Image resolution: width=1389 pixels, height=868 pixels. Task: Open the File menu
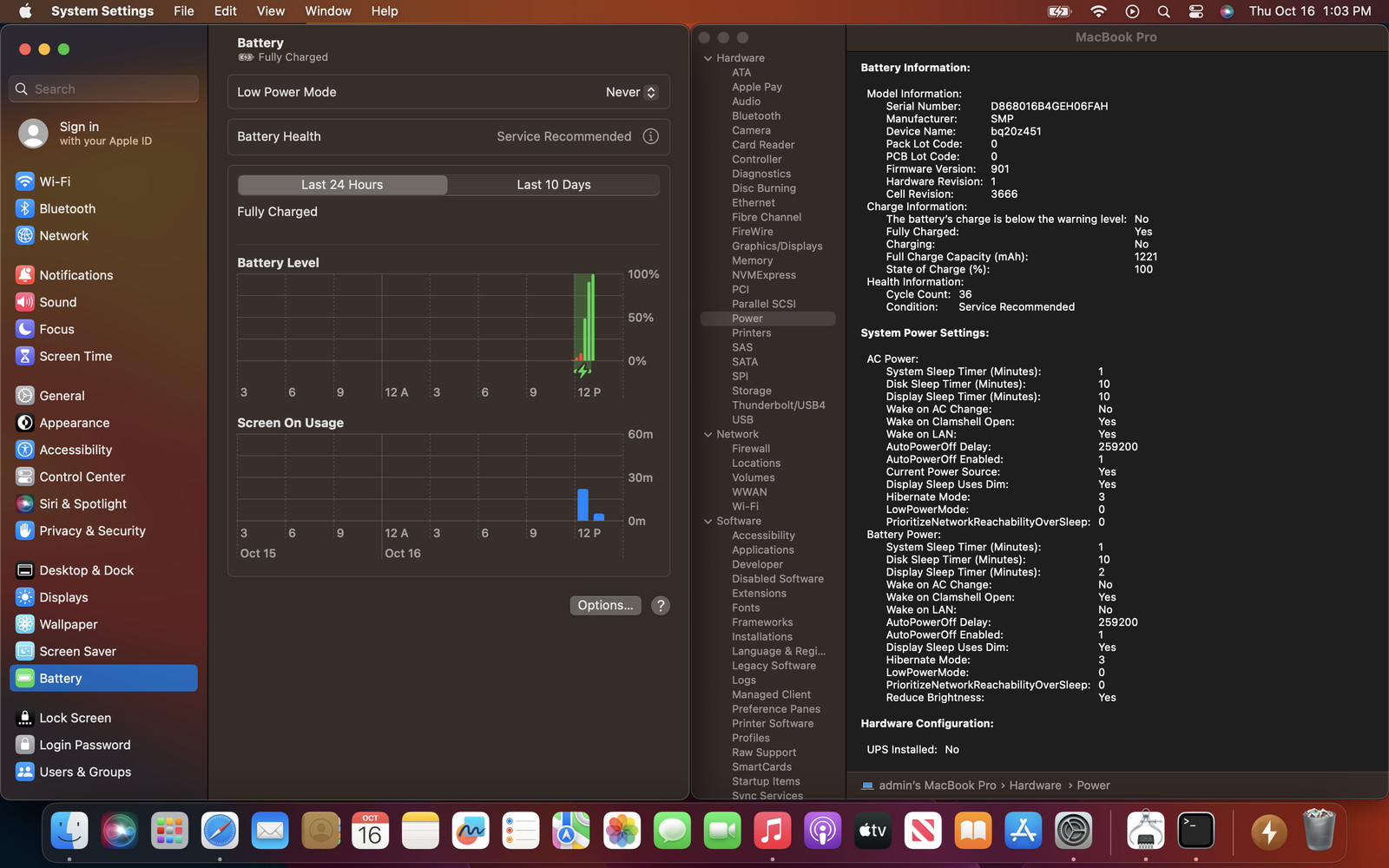tap(183, 11)
